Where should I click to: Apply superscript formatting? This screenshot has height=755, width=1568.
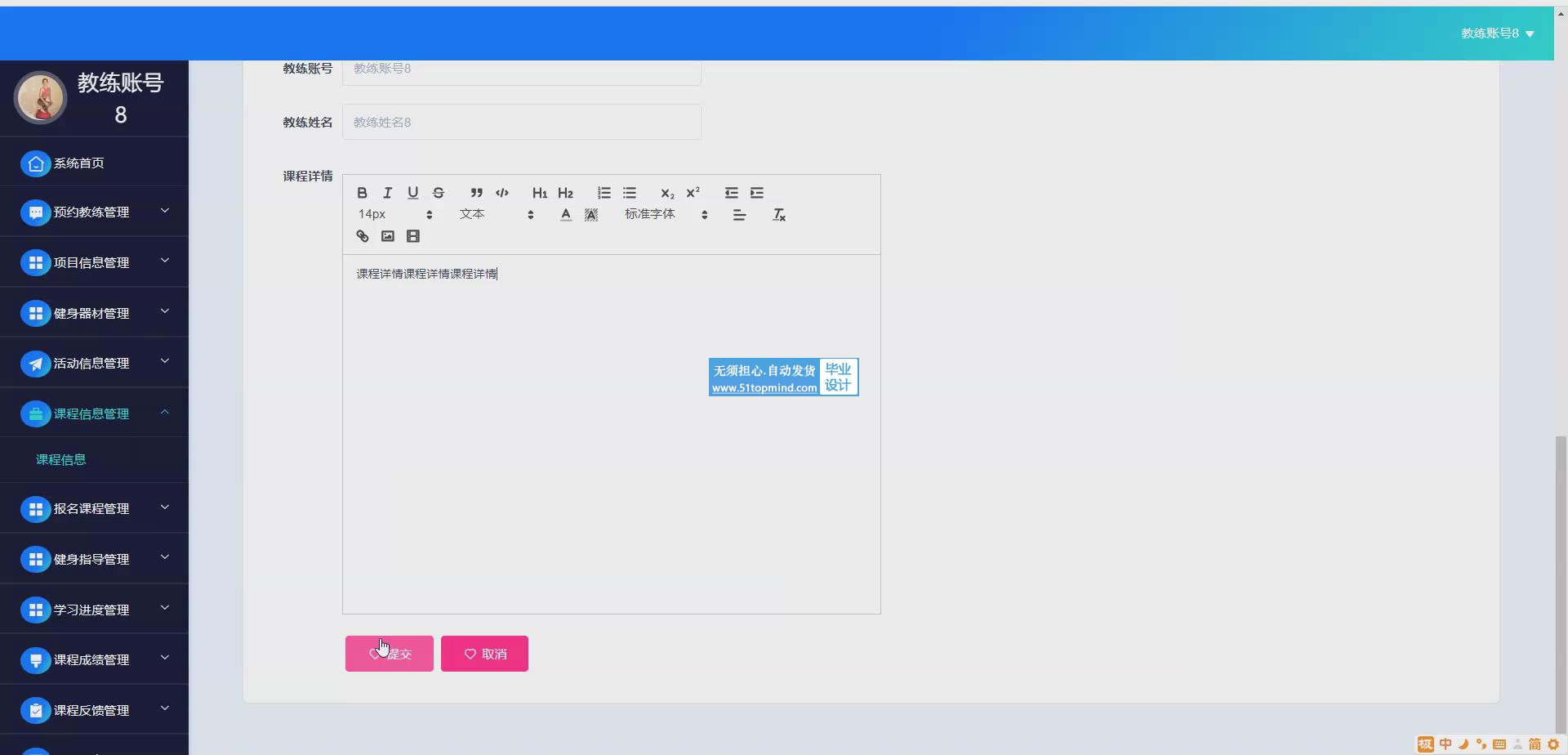click(x=693, y=193)
